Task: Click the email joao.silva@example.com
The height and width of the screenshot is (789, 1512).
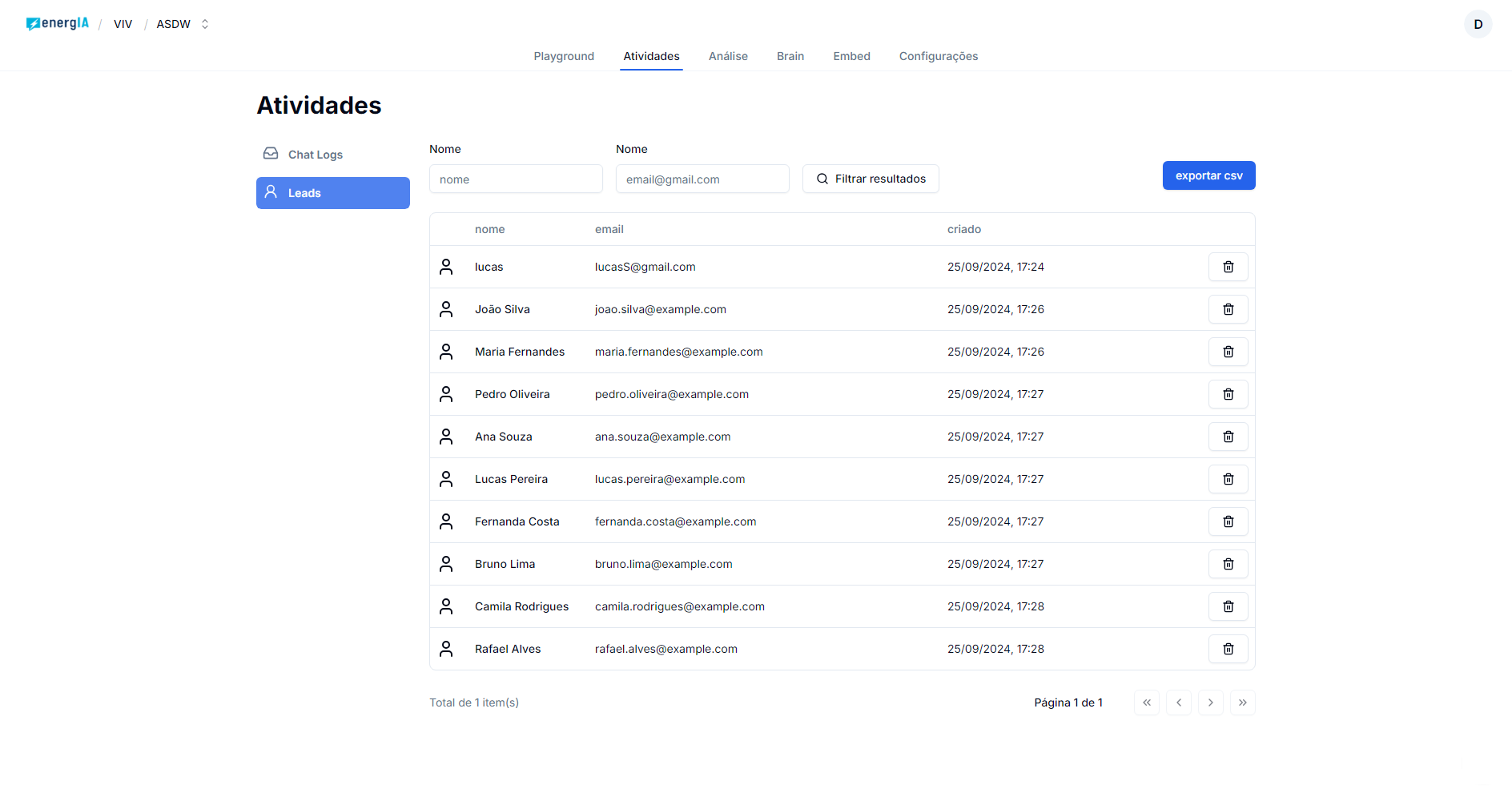Action: 660,309
